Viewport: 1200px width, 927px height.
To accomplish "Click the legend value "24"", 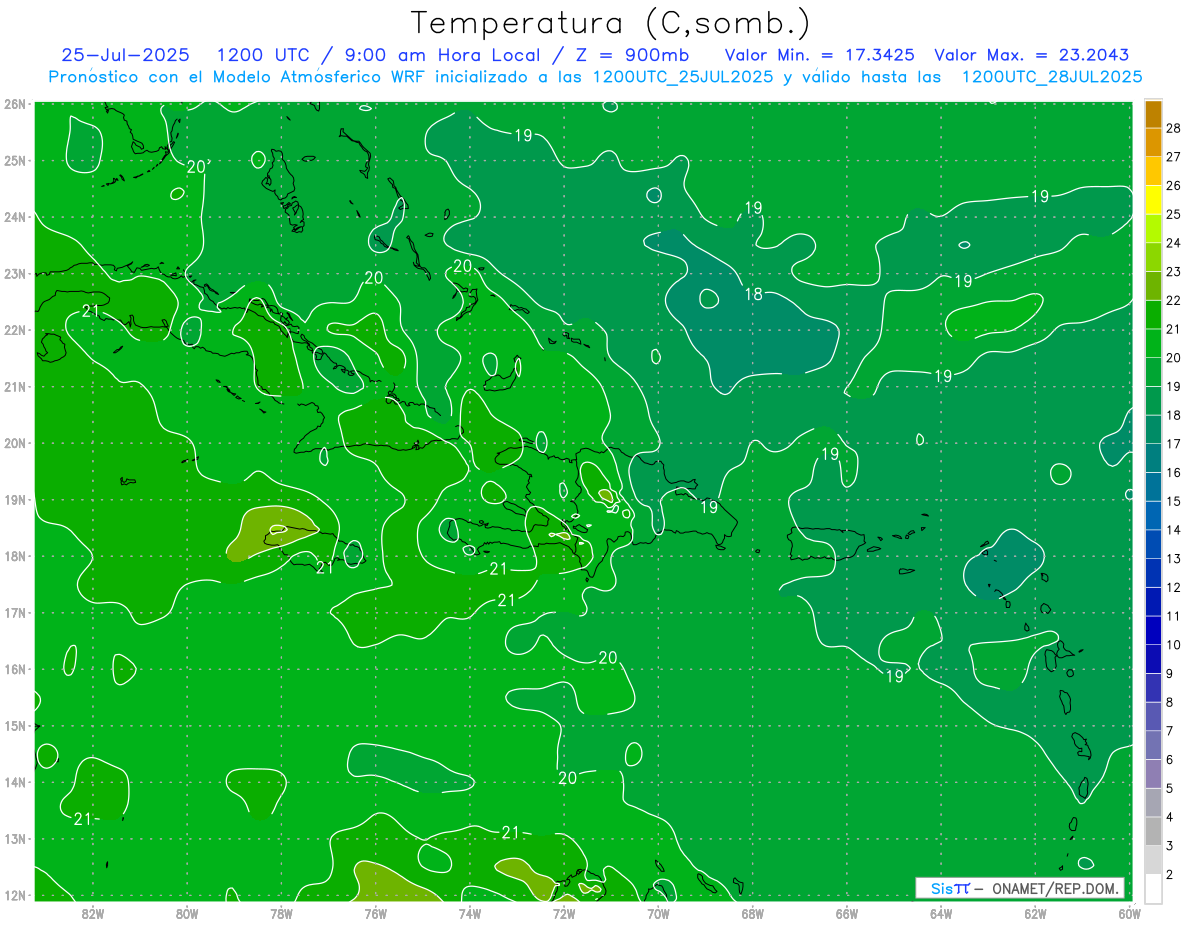I will pyautogui.click(x=1173, y=243).
